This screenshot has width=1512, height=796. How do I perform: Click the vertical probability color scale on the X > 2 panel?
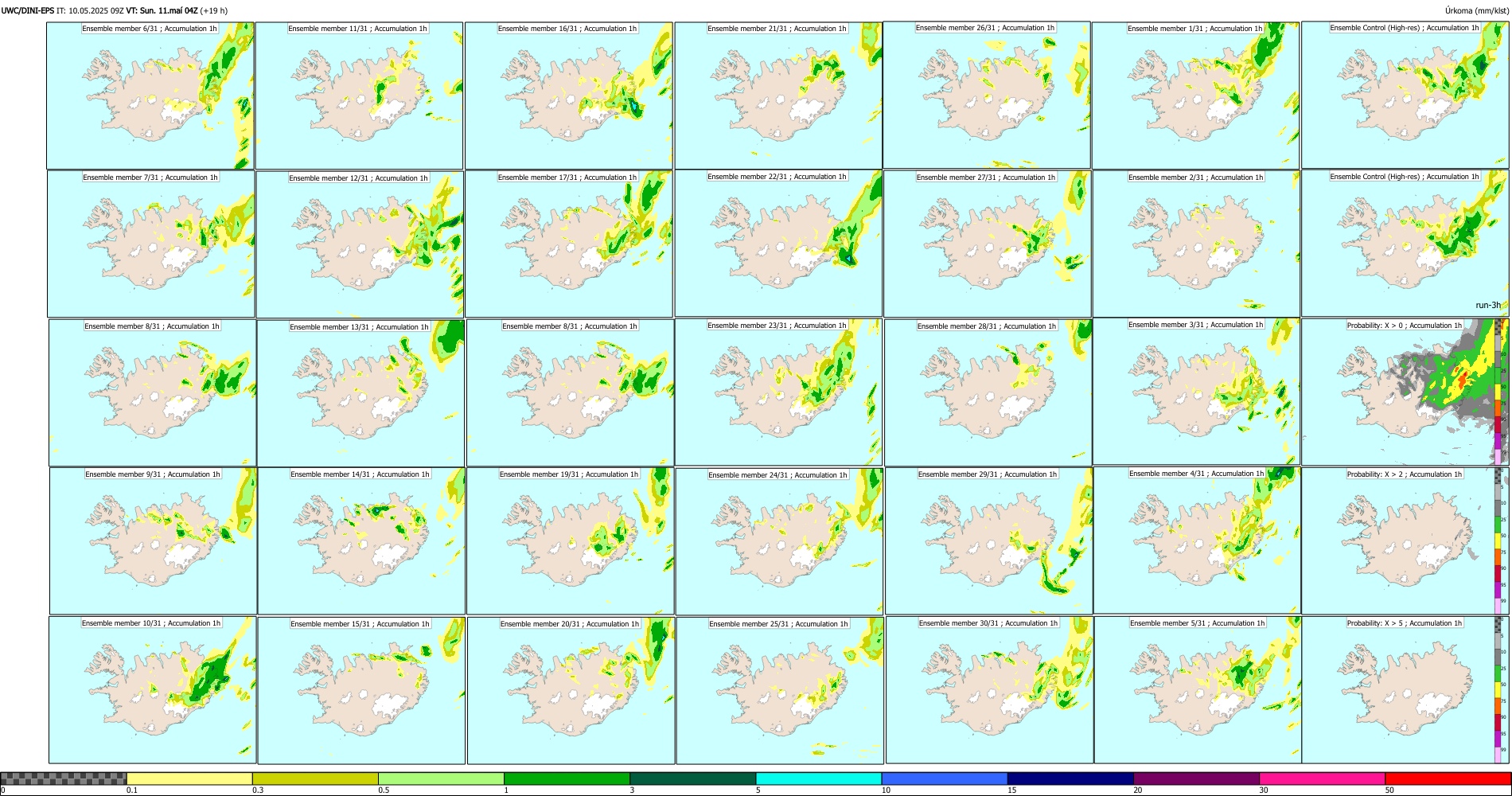(x=1498, y=540)
